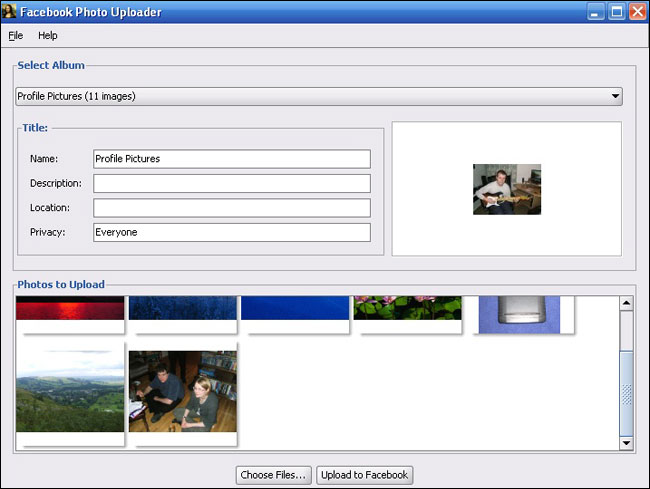Select the red sunset photo thumbnail
This screenshot has height=489, width=650.
pyautogui.click(x=70, y=308)
